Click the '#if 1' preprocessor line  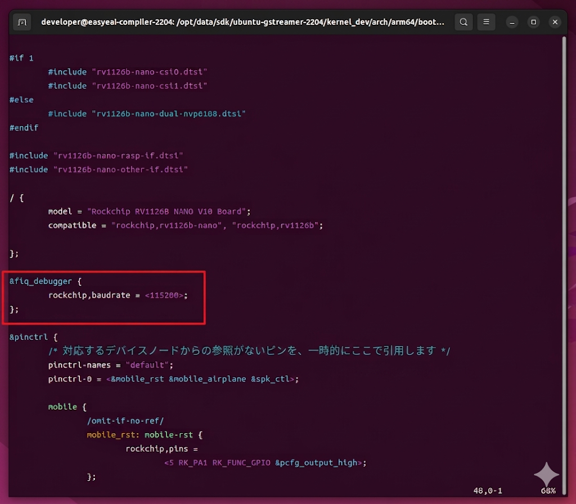coord(21,58)
